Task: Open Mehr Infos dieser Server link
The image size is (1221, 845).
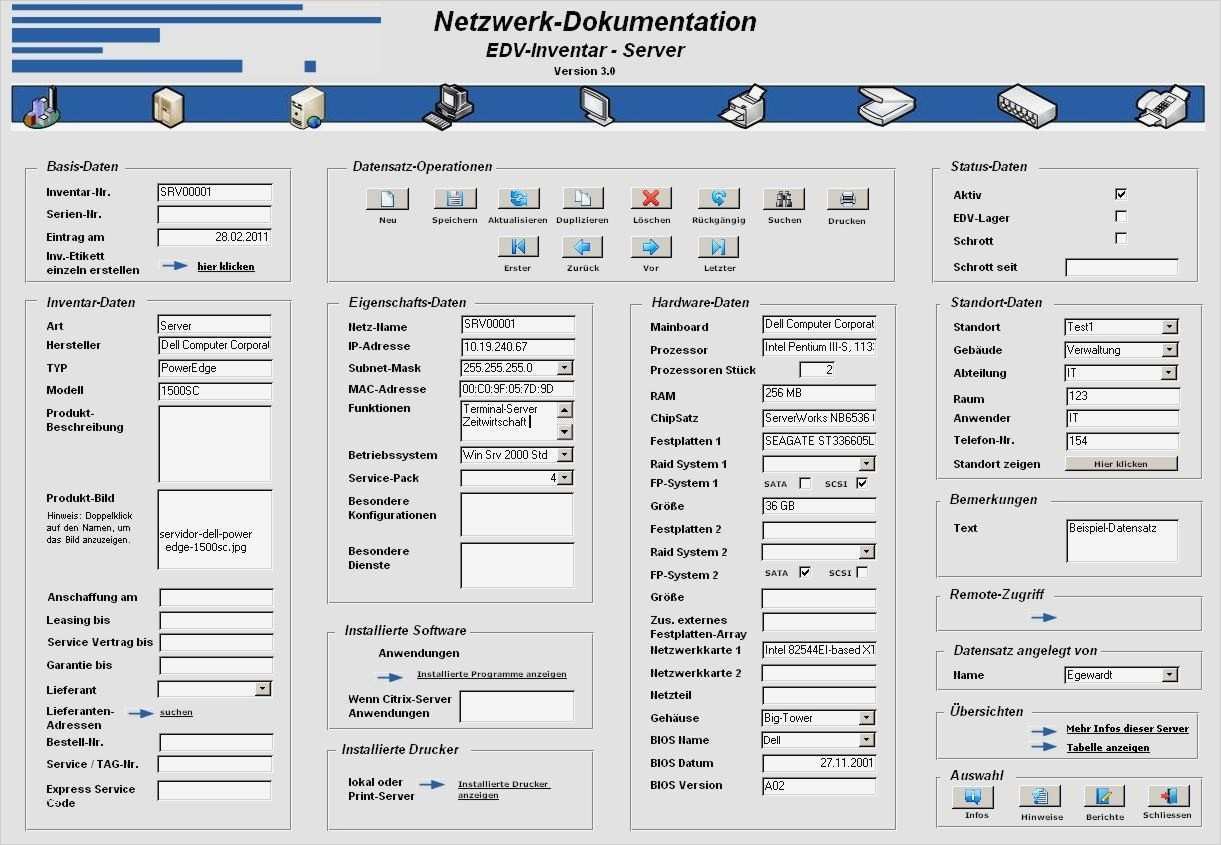Action: click(x=1127, y=729)
